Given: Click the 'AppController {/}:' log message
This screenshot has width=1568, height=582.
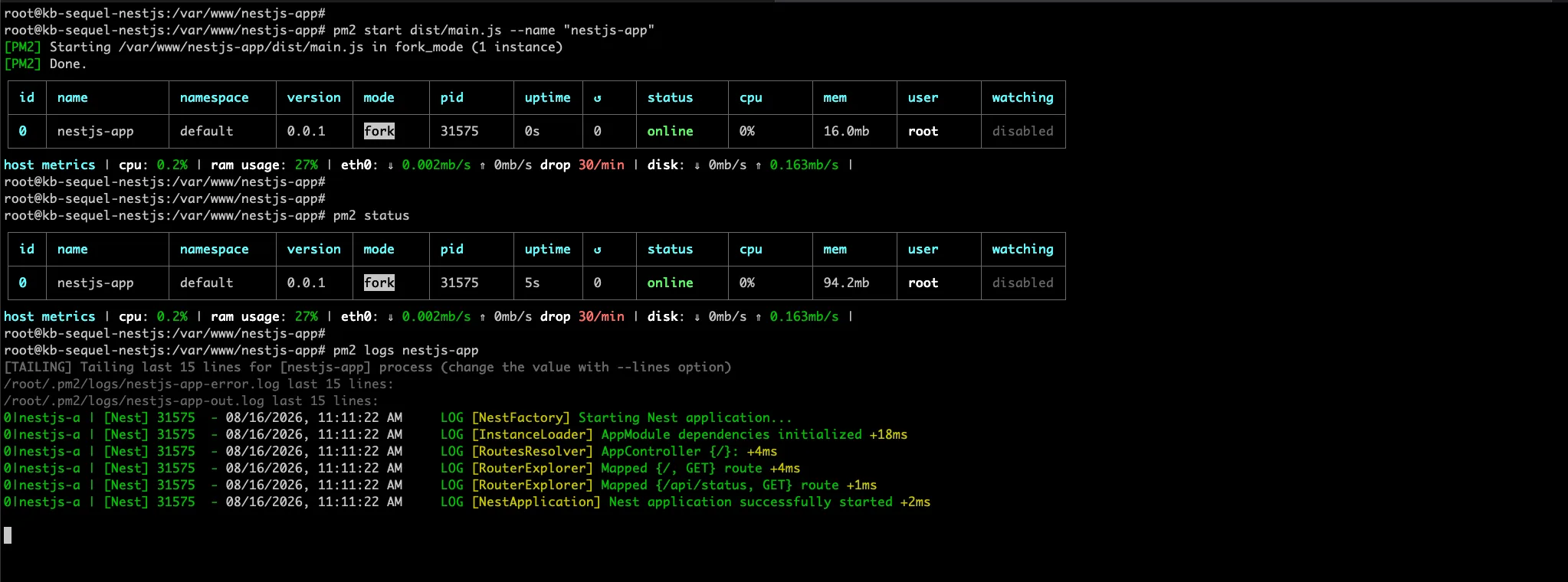Looking at the screenshot, I should pos(671,451).
